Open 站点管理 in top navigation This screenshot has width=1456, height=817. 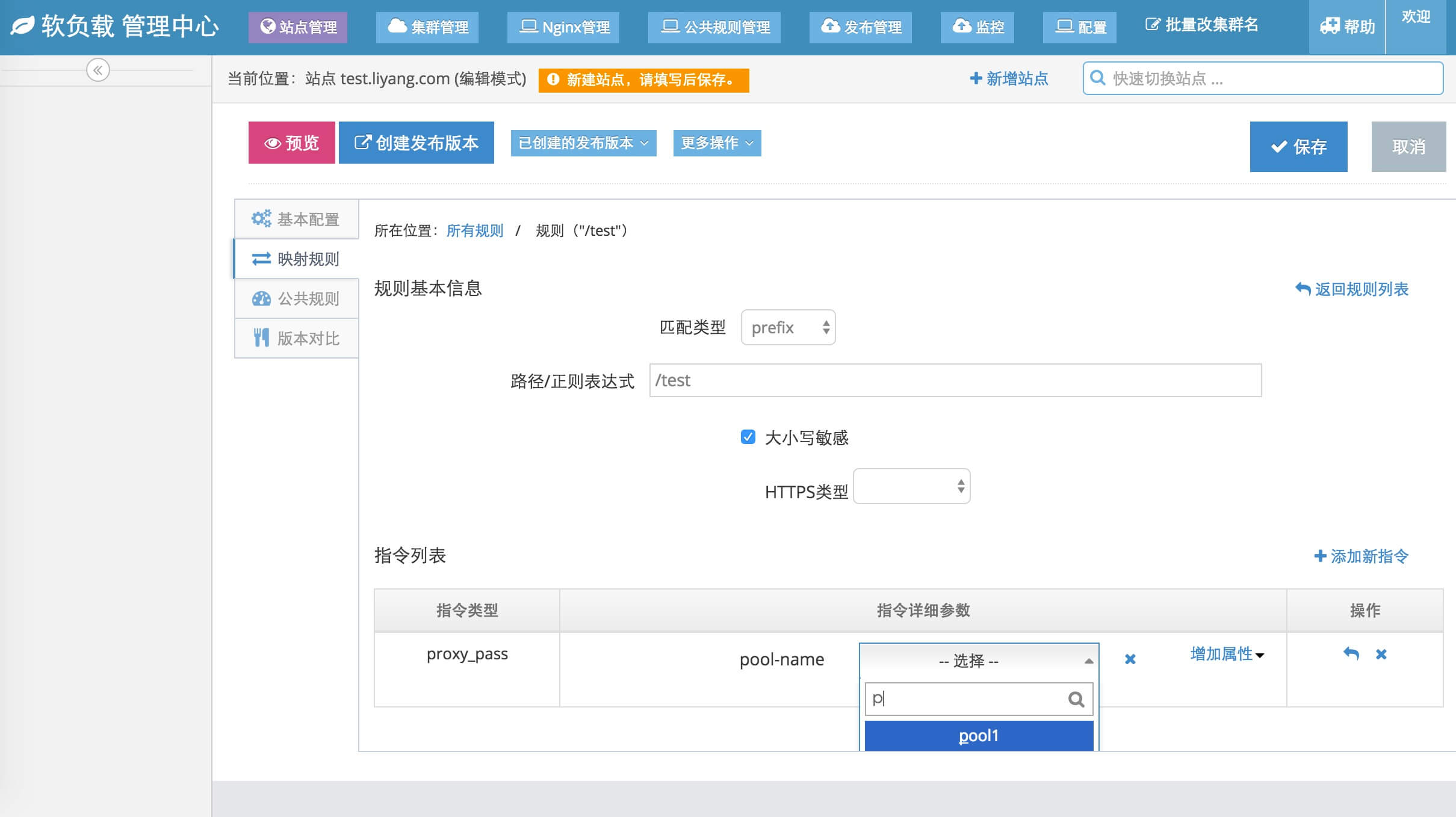(297, 27)
